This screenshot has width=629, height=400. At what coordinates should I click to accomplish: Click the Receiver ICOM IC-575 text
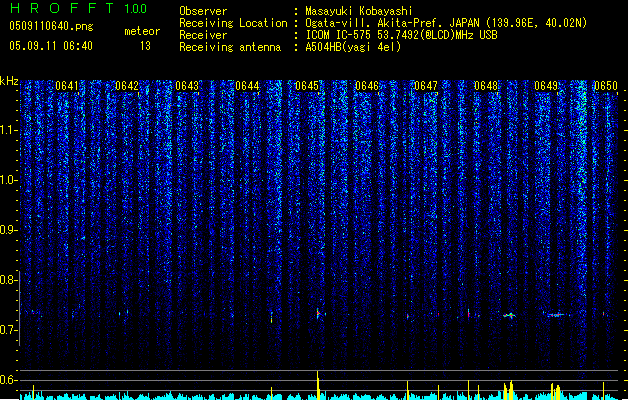click(401, 35)
